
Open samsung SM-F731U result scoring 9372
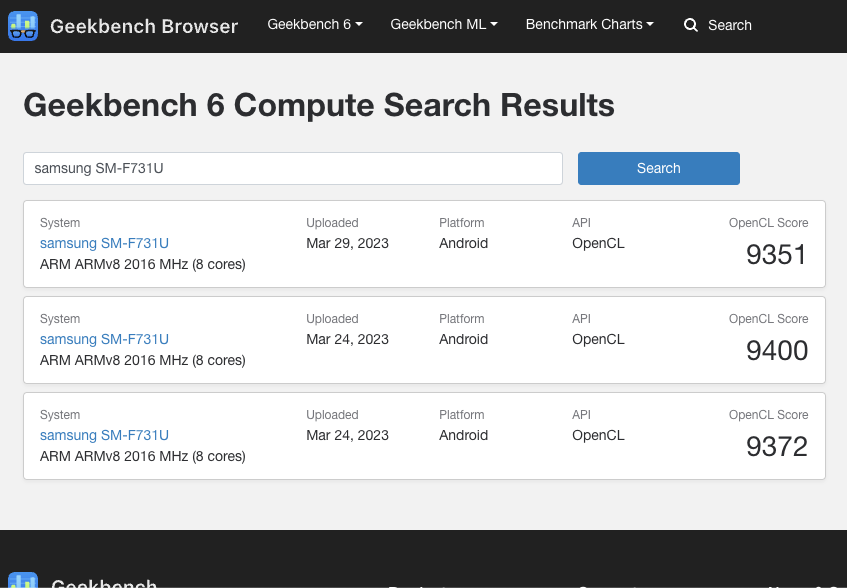pyautogui.click(x=104, y=436)
